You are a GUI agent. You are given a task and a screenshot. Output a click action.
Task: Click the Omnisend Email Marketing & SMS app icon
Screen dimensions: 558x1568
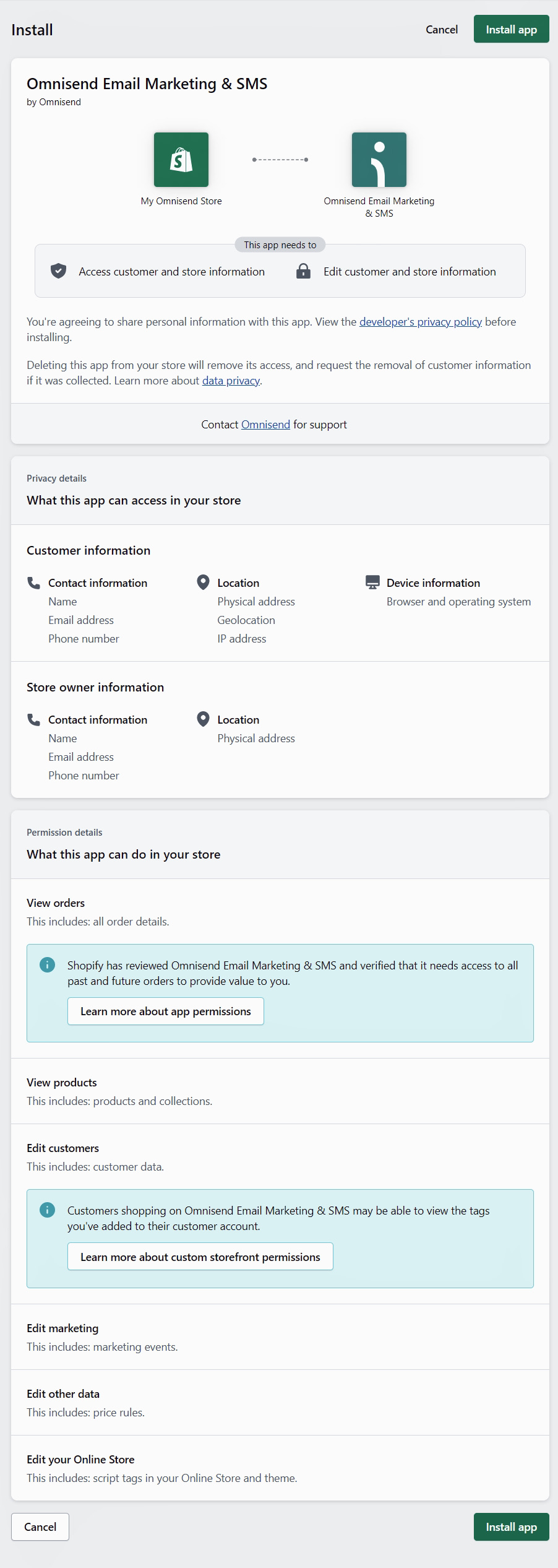[x=379, y=160]
